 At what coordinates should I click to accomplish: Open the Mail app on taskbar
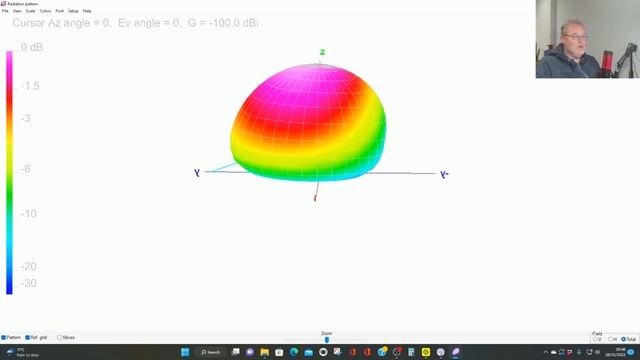pyautogui.click(x=309, y=352)
